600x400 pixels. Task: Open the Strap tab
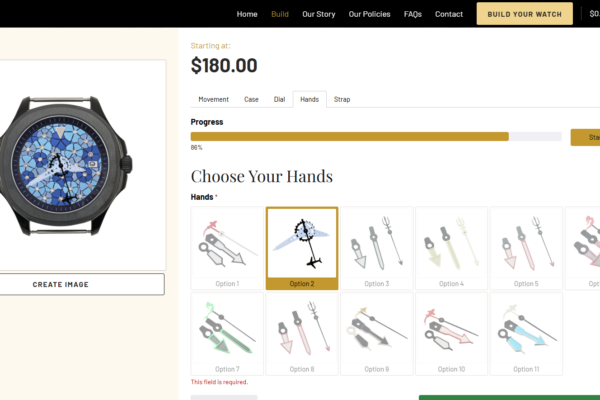(342, 100)
